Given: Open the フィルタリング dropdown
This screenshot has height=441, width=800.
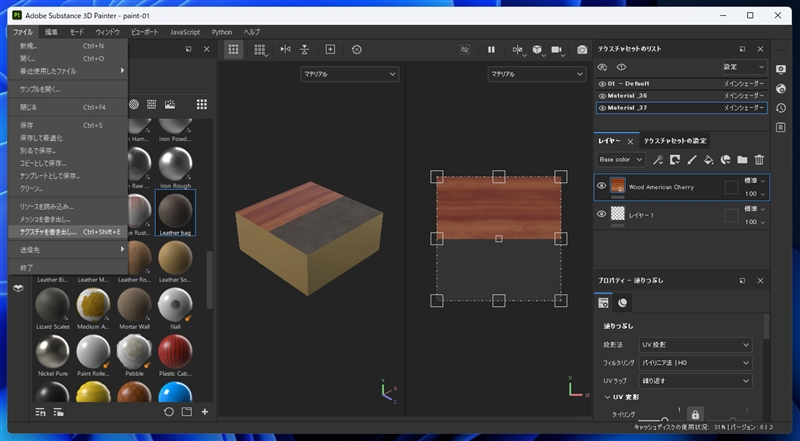Looking at the screenshot, I should click(x=695, y=363).
